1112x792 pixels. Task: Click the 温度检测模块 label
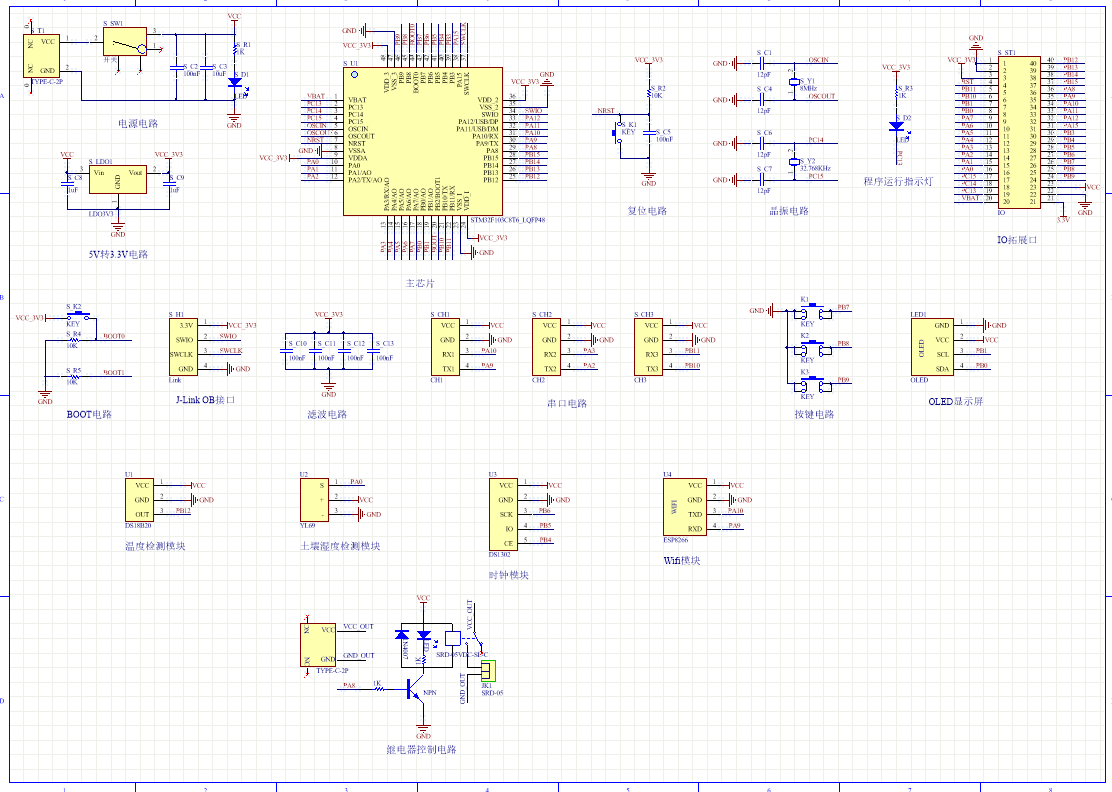155,546
